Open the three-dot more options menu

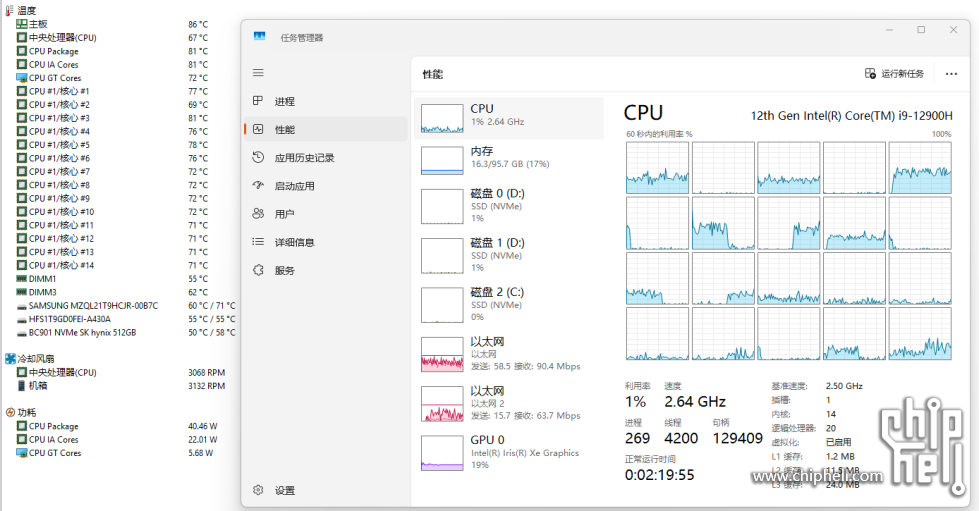tap(951, 74)
